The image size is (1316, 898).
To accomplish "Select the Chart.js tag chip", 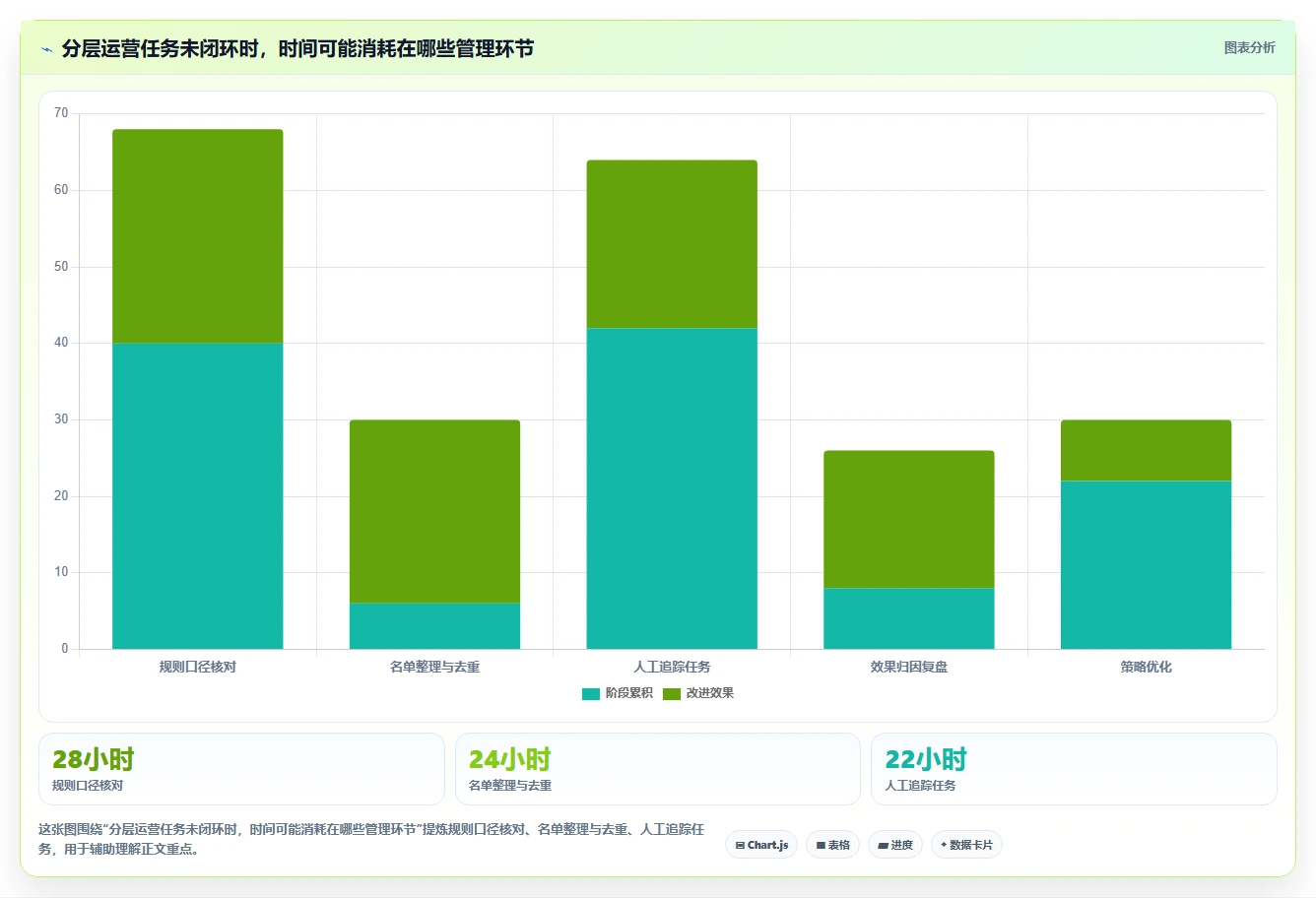I will (x=761, y=845).
